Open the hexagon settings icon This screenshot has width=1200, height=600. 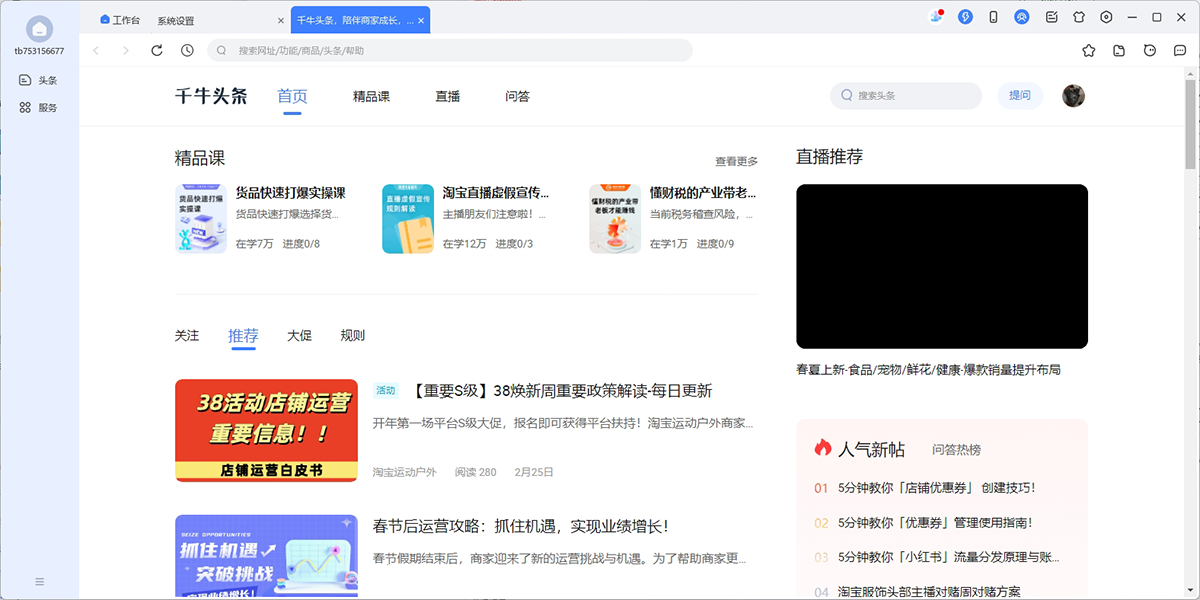coord(1106,17)
